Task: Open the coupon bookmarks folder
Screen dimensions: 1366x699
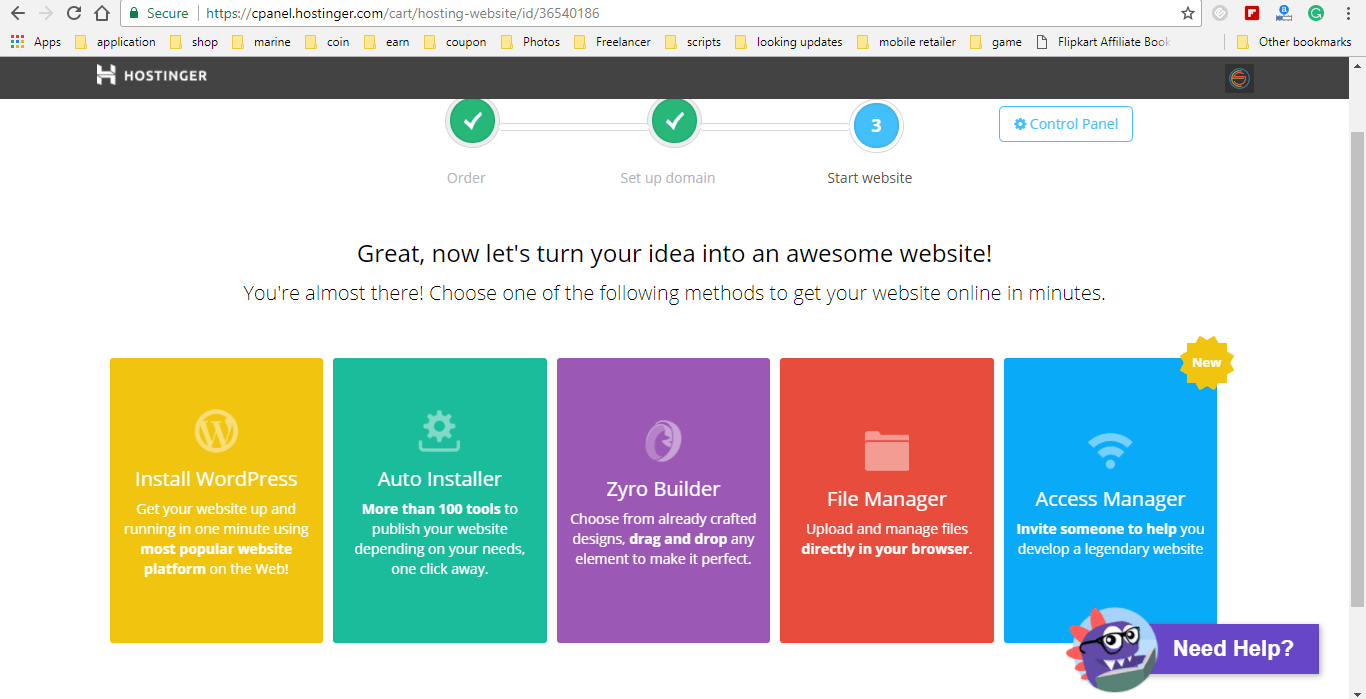Action: (455, 42)
